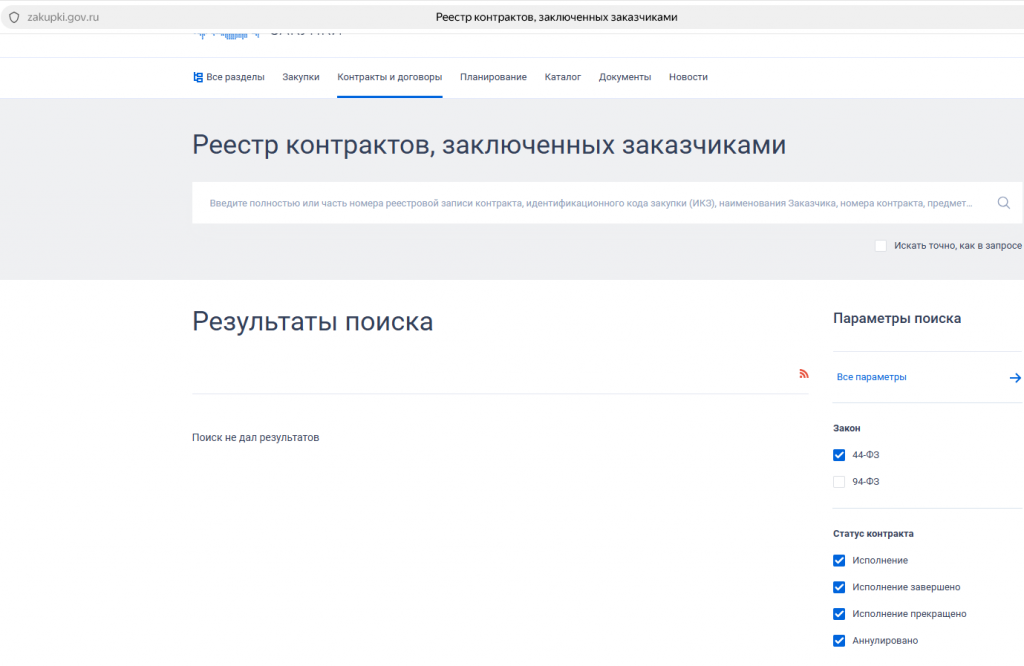Open the 'Закупки' menu

point(301,77)
